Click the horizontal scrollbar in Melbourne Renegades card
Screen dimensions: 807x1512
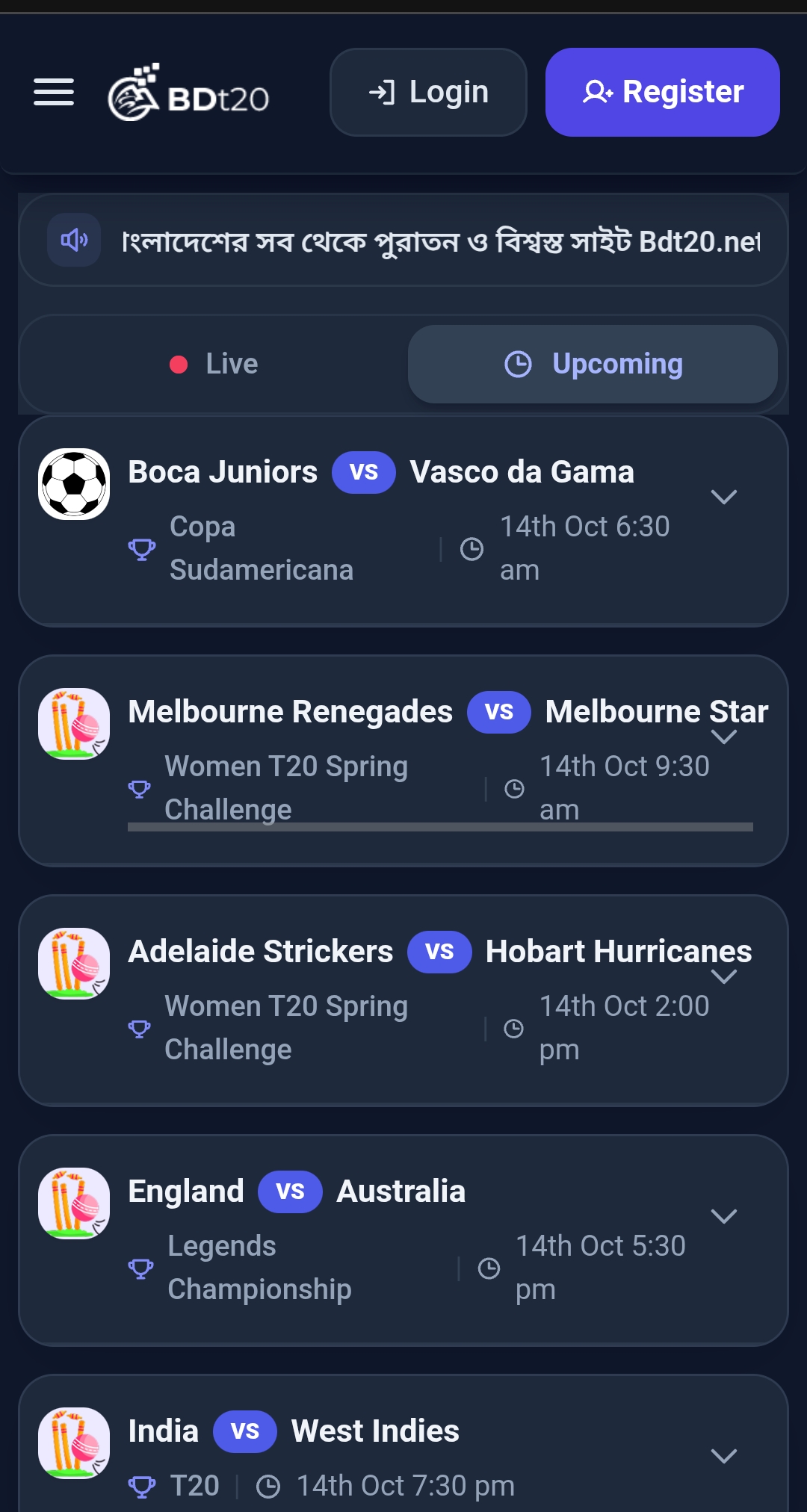(440, 827)
